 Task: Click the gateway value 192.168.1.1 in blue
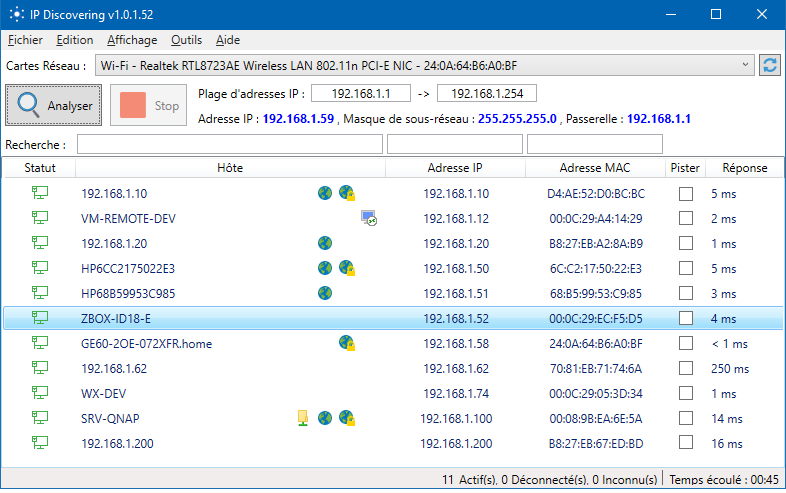[x=659, y=119]
